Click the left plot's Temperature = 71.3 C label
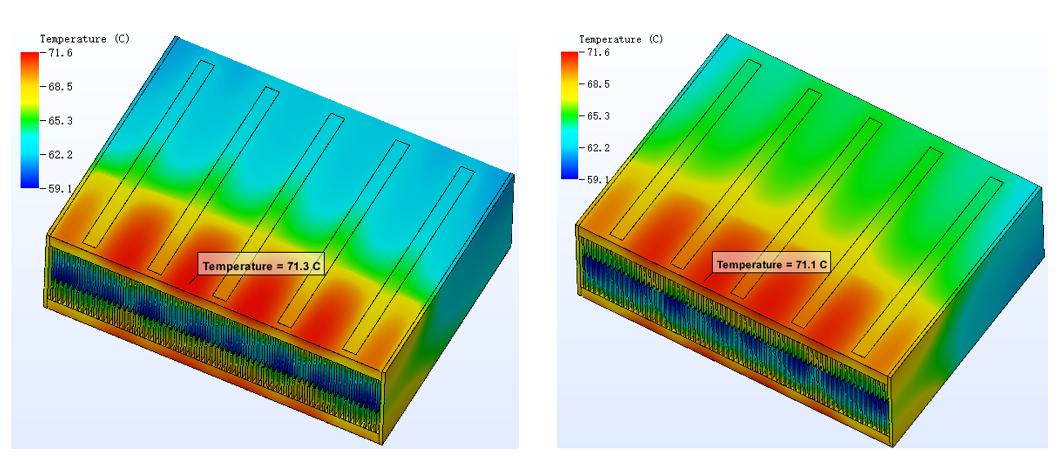1059x457 pixels. (261, 266)
